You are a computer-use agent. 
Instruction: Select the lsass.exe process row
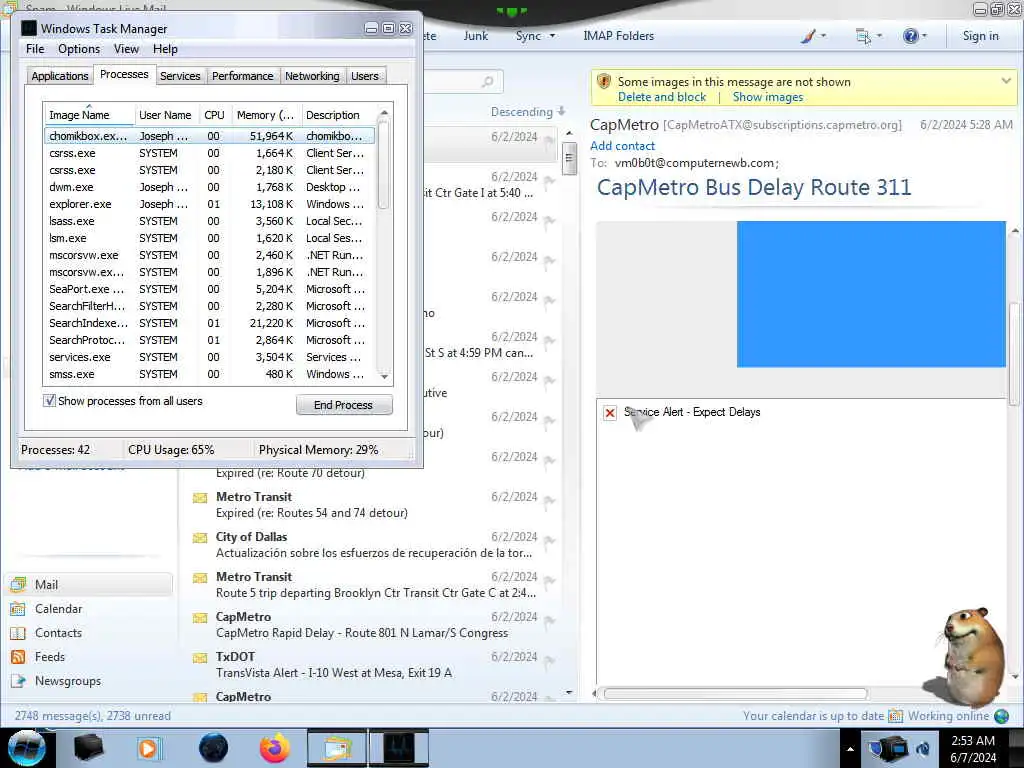[209, 221]
